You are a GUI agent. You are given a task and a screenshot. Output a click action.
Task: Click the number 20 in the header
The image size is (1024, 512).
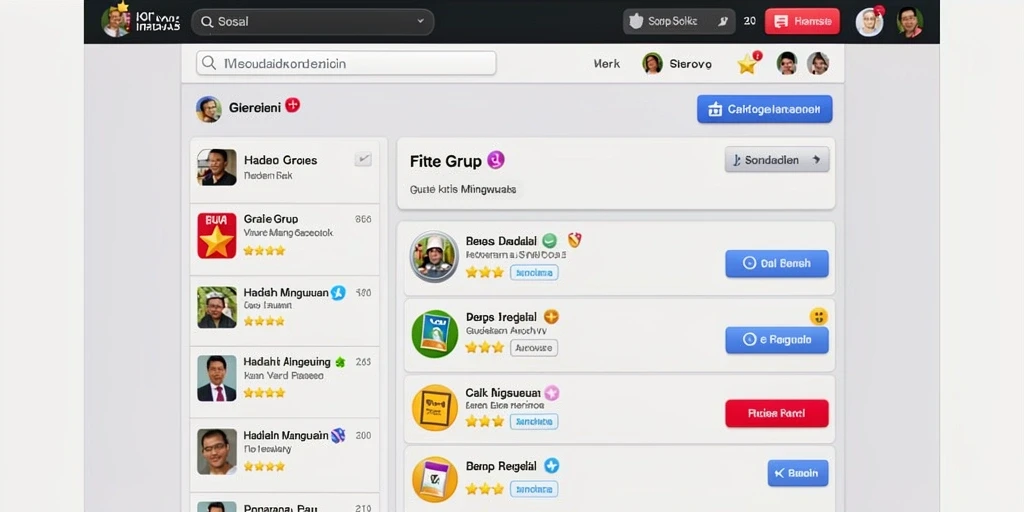click(750, 21)
